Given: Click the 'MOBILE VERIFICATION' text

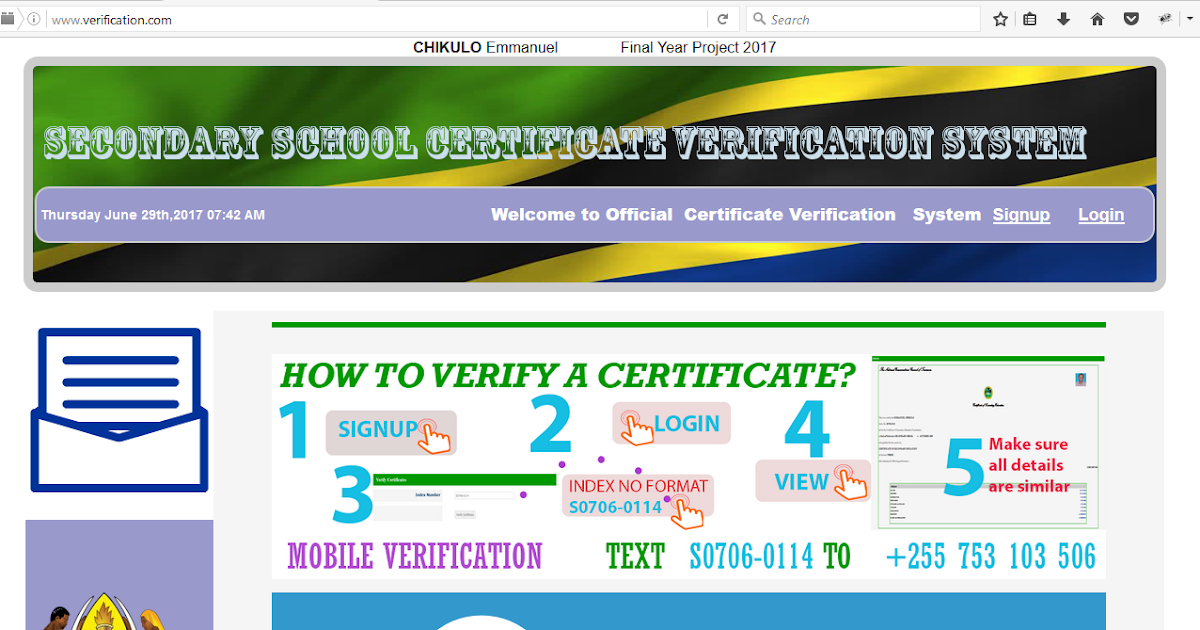Looking at the screenshot, I should [414, 556].
